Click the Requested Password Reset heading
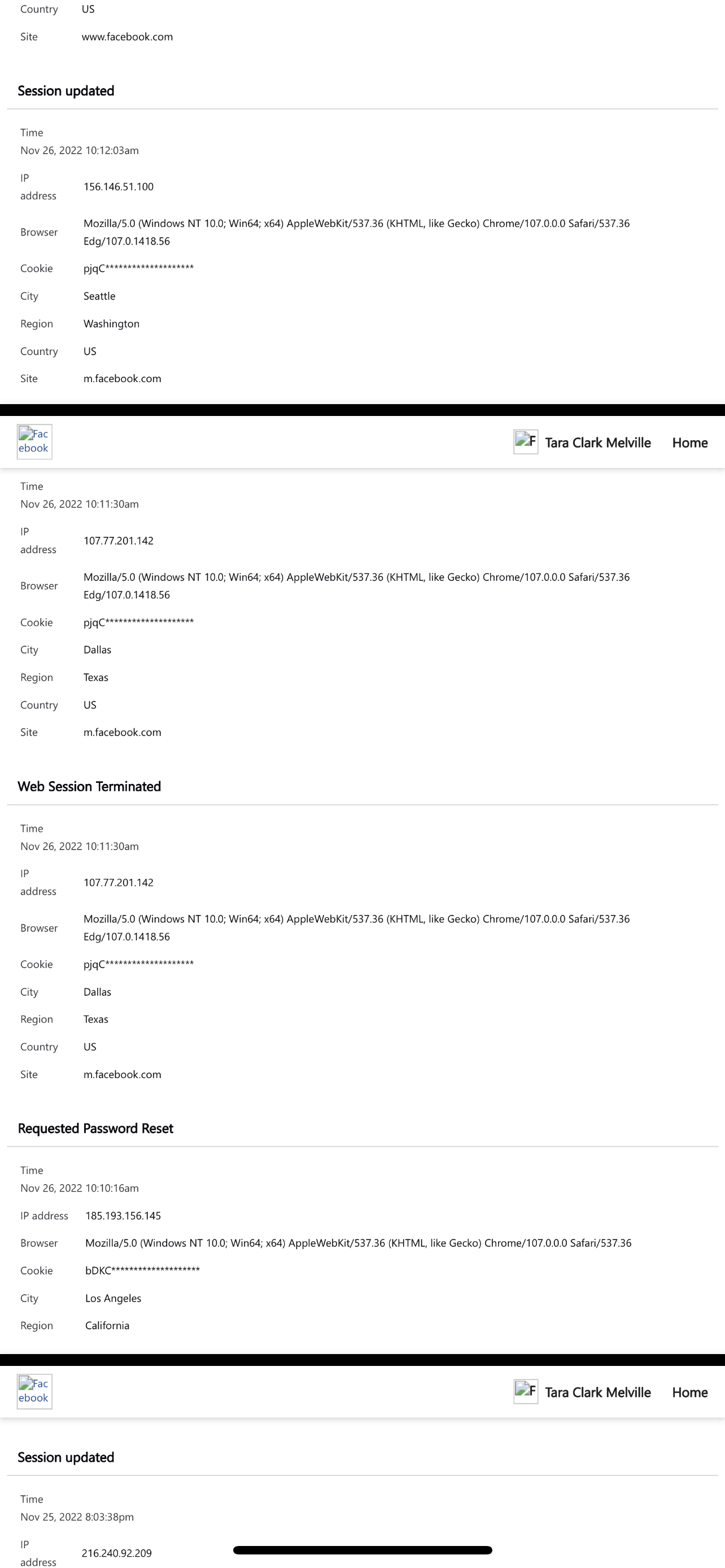Image resolution: width=725 pixels, height=1568 pixels. coord(95,1128)
